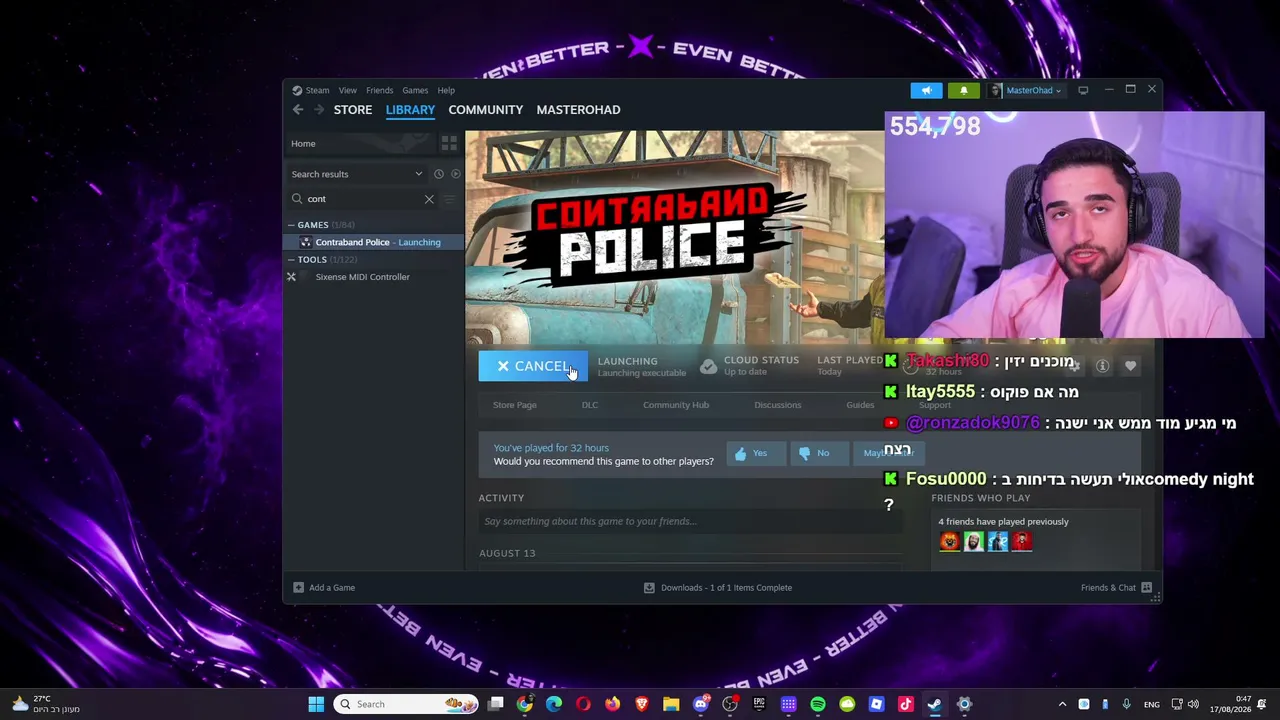Open Downloads status in bottom bar
Screen dimensions: 1280x720
718,588
